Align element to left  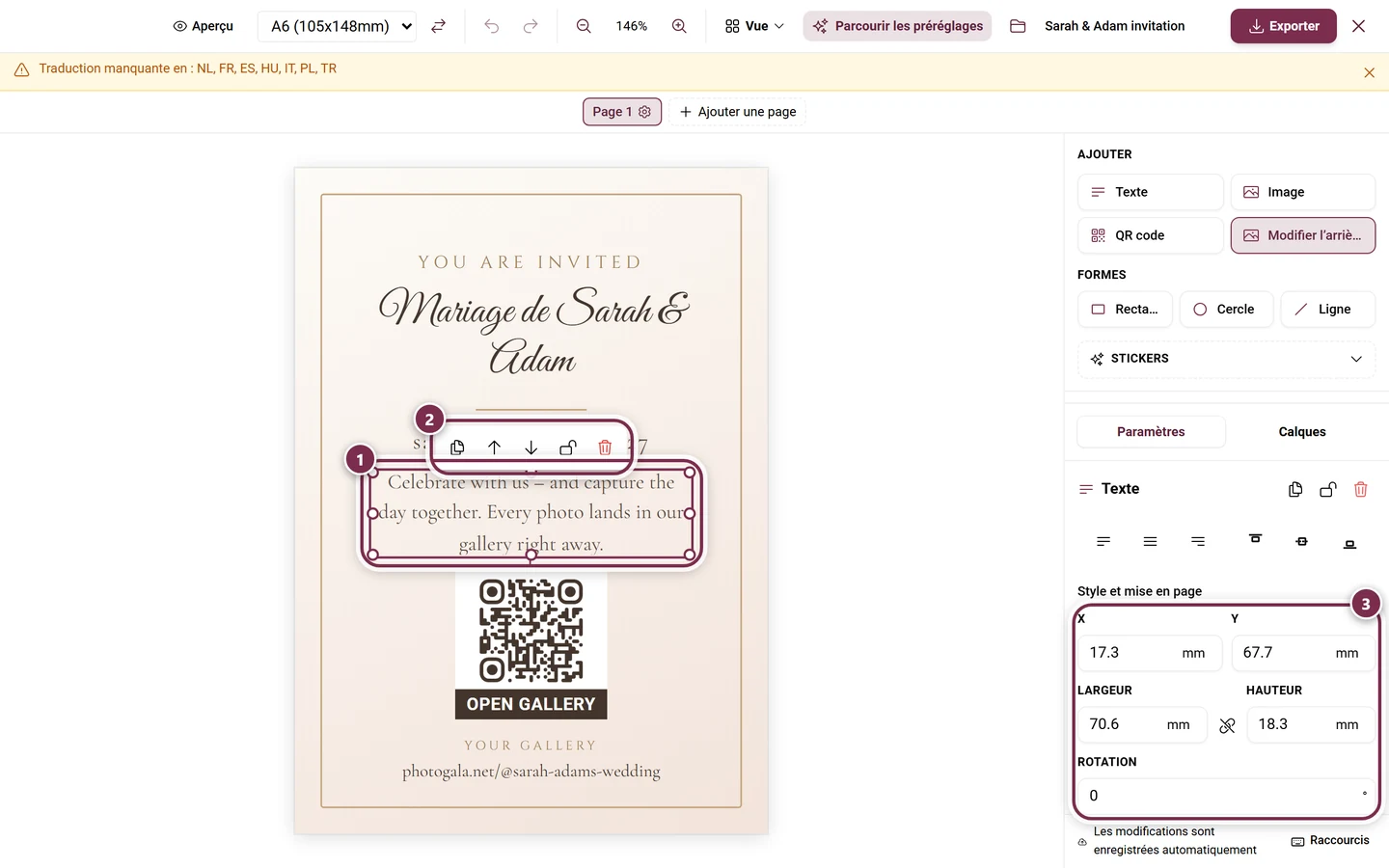click(1103, 542)
